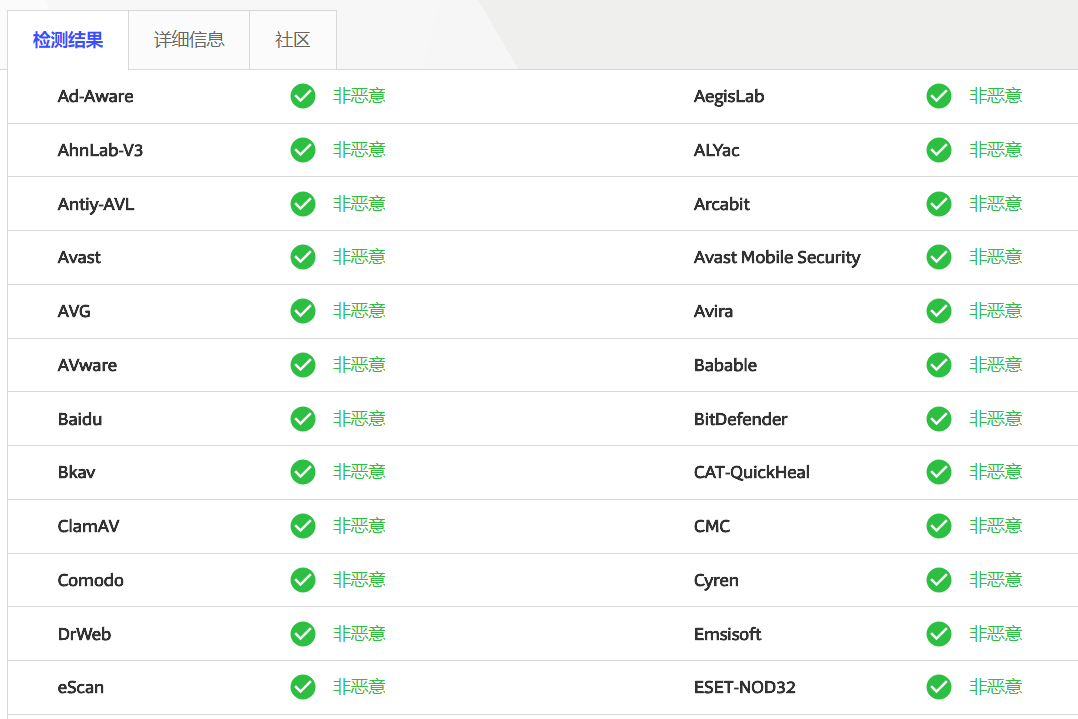Select the AhnLab-V3 engine name

coord(100,150)
